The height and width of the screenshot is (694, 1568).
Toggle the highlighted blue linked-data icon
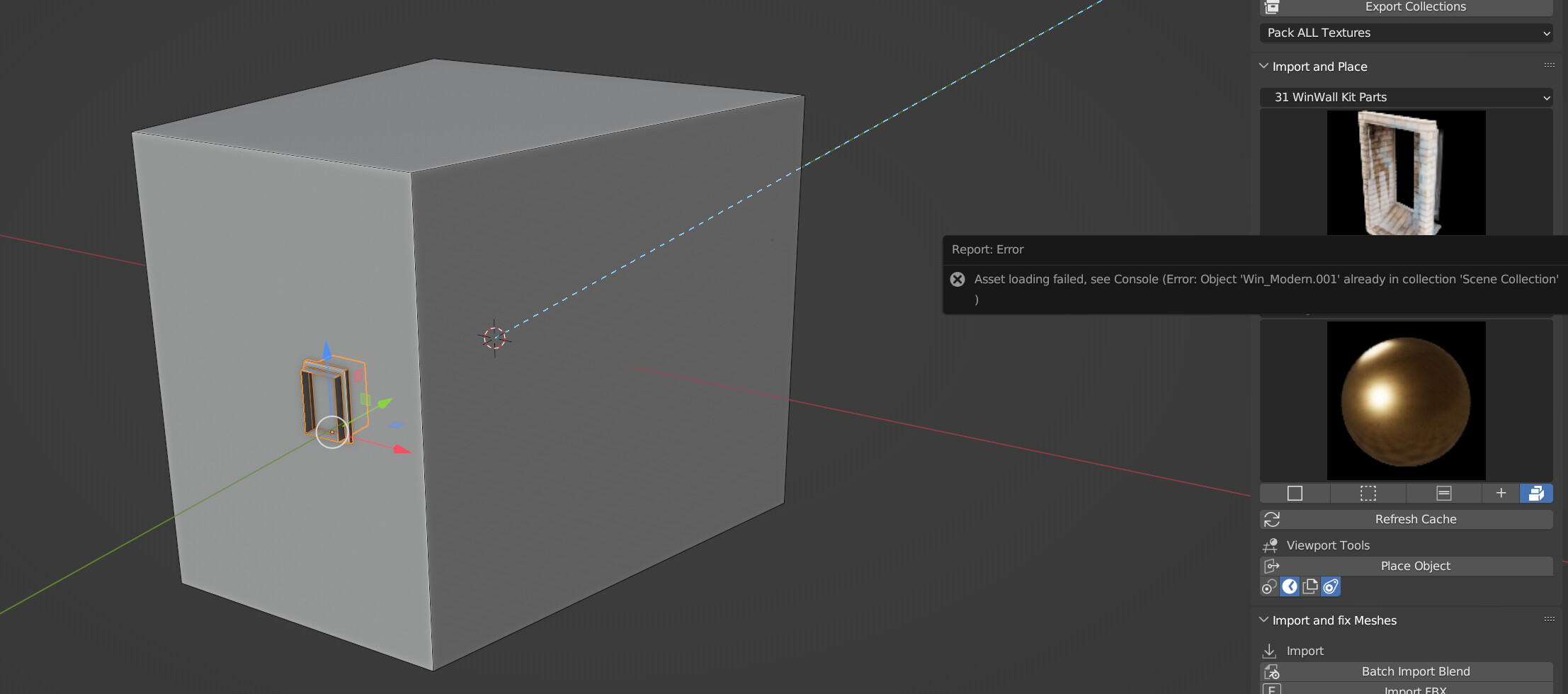1331,586
